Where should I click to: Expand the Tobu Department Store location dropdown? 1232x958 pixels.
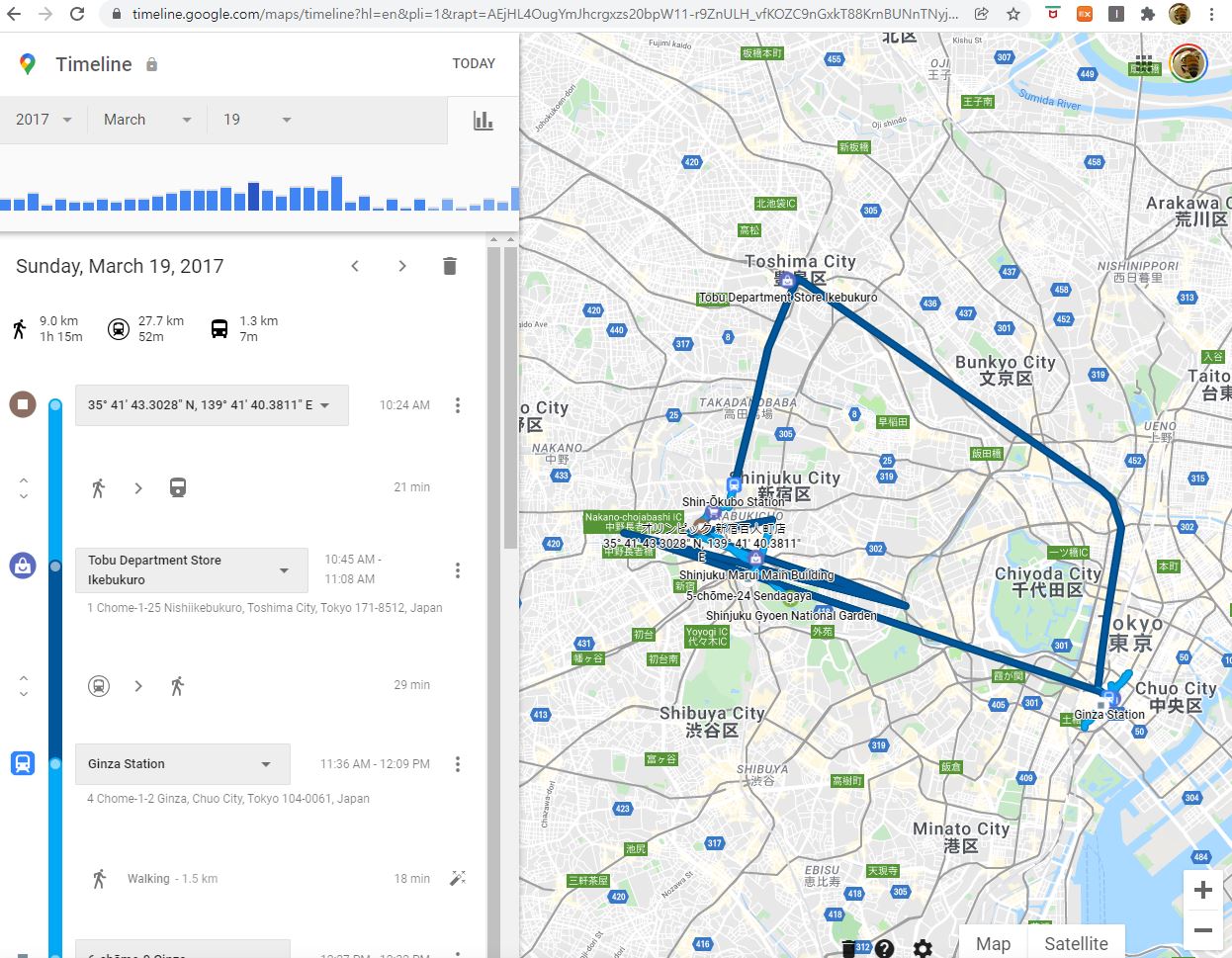[192, 570]
